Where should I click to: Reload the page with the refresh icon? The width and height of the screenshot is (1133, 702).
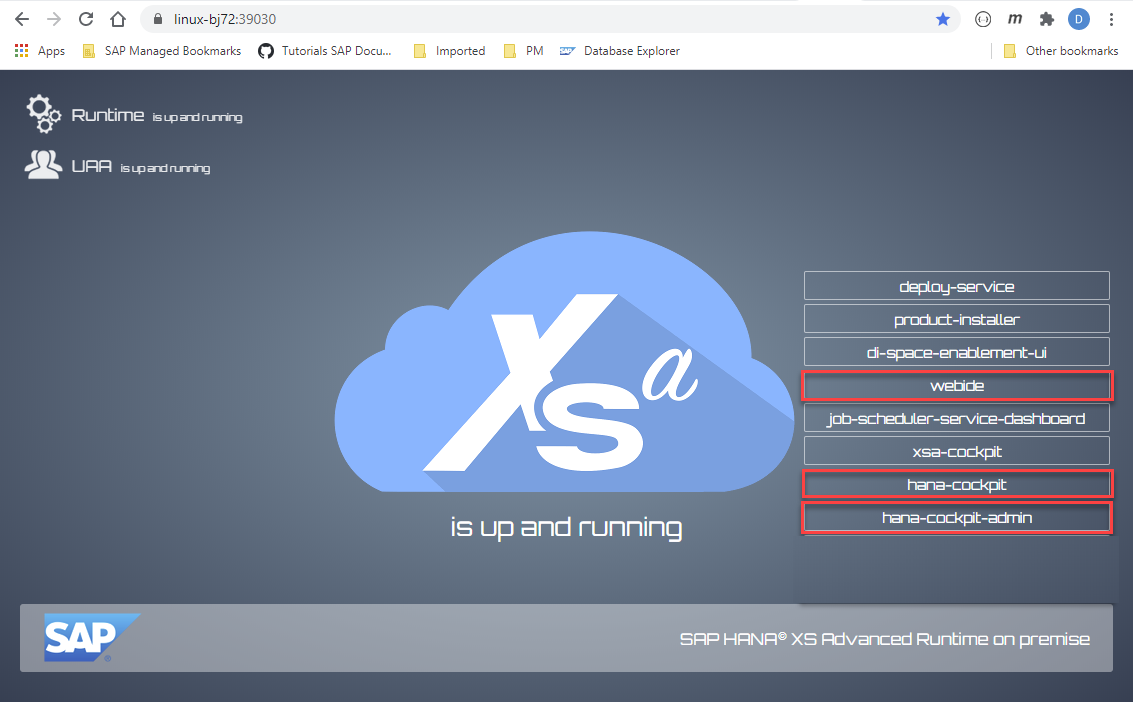coord(86,20)
